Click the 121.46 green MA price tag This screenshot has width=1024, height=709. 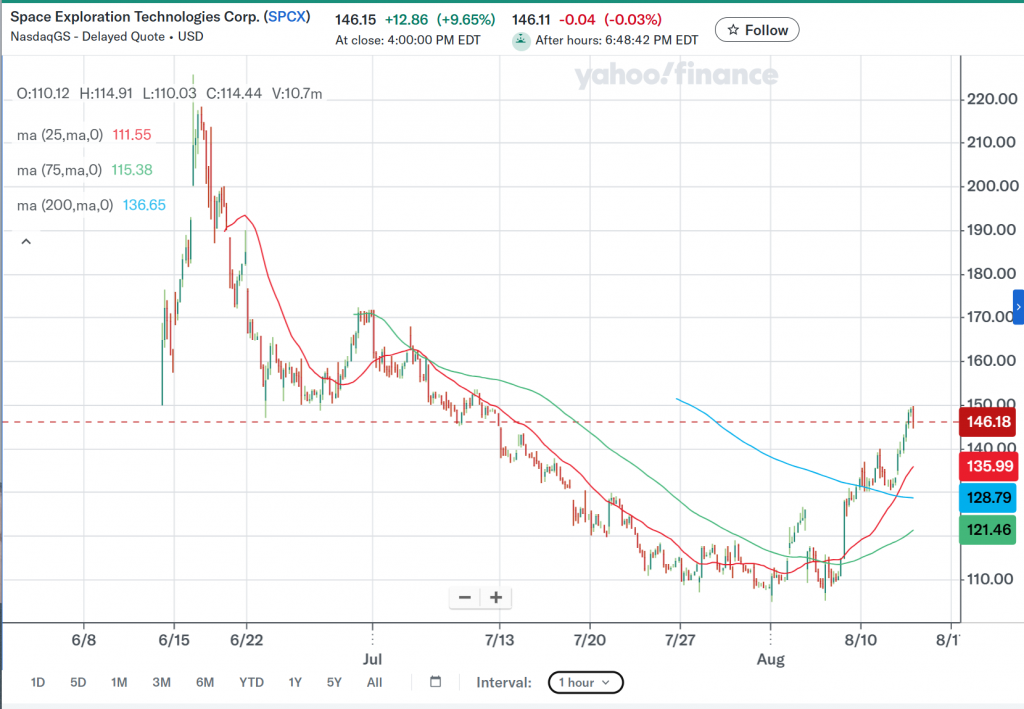click(x=987, y=529)
